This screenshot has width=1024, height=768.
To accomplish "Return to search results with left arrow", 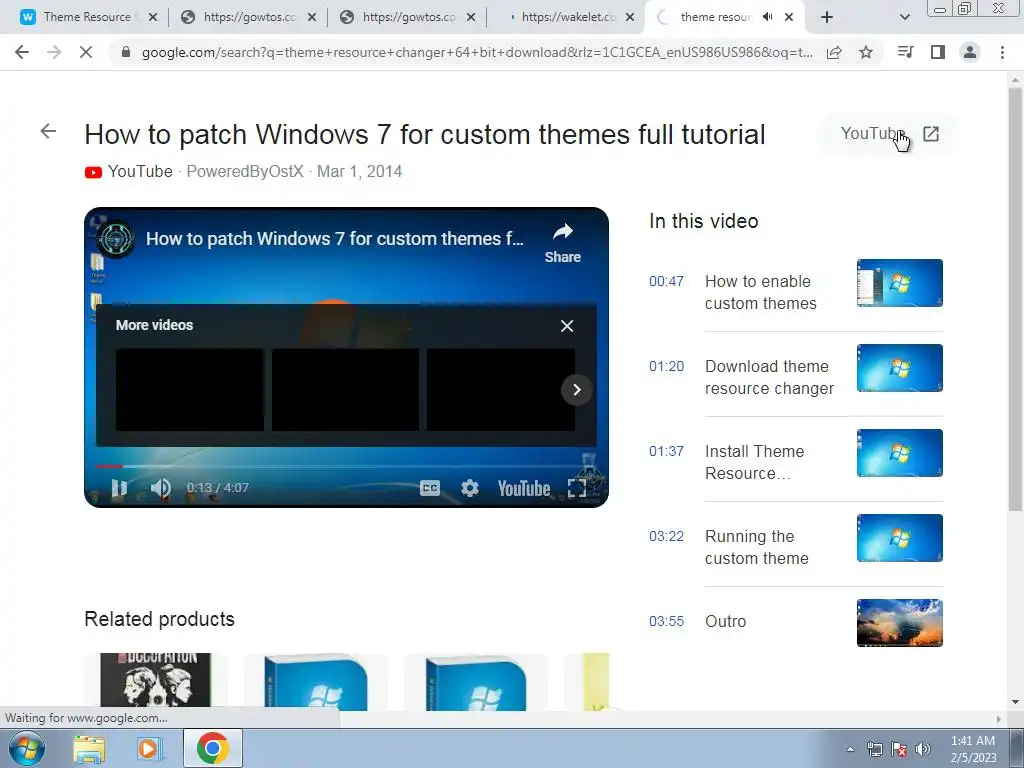I will 48,131.
